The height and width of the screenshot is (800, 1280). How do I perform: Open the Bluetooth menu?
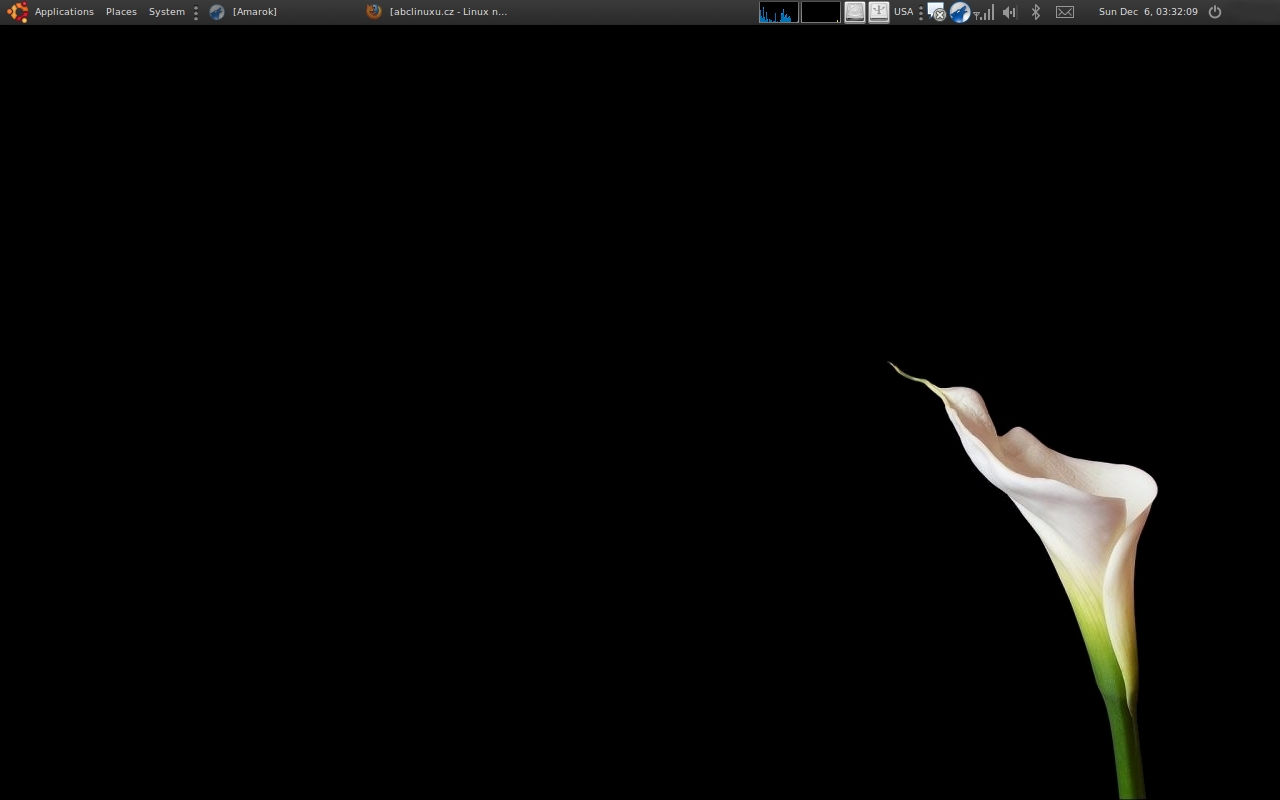1036,12
